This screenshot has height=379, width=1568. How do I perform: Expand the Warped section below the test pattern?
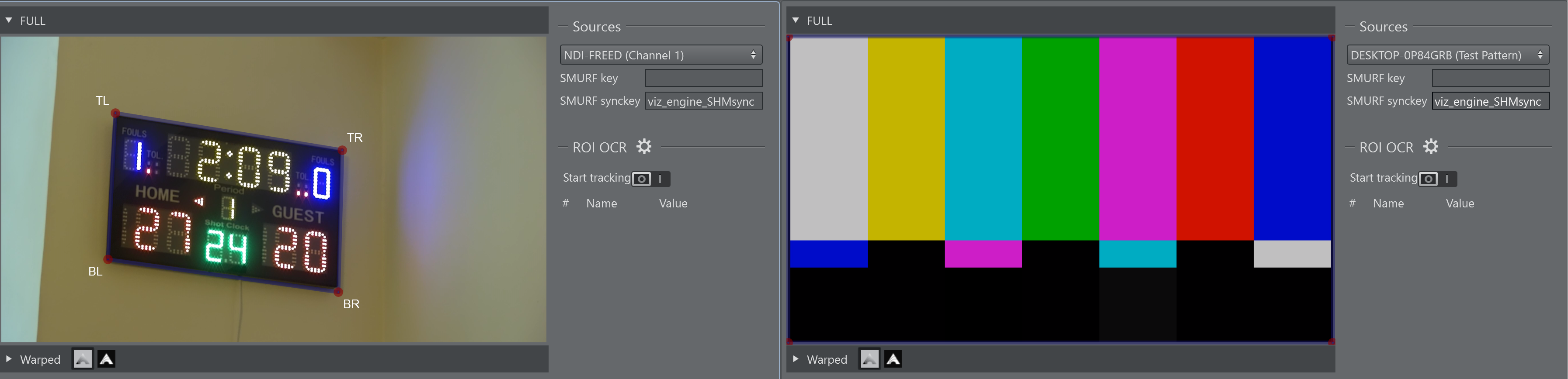(x=796, y=359)
